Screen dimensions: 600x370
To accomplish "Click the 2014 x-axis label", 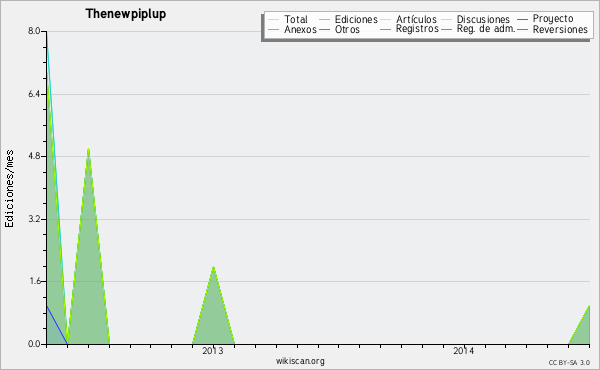I will click(463, 351).
